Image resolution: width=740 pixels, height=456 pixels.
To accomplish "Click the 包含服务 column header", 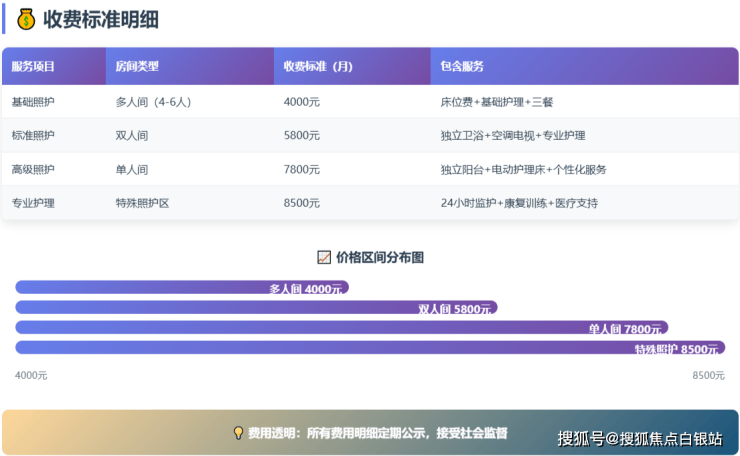I will pyautogui.click(x=462, y=67).
